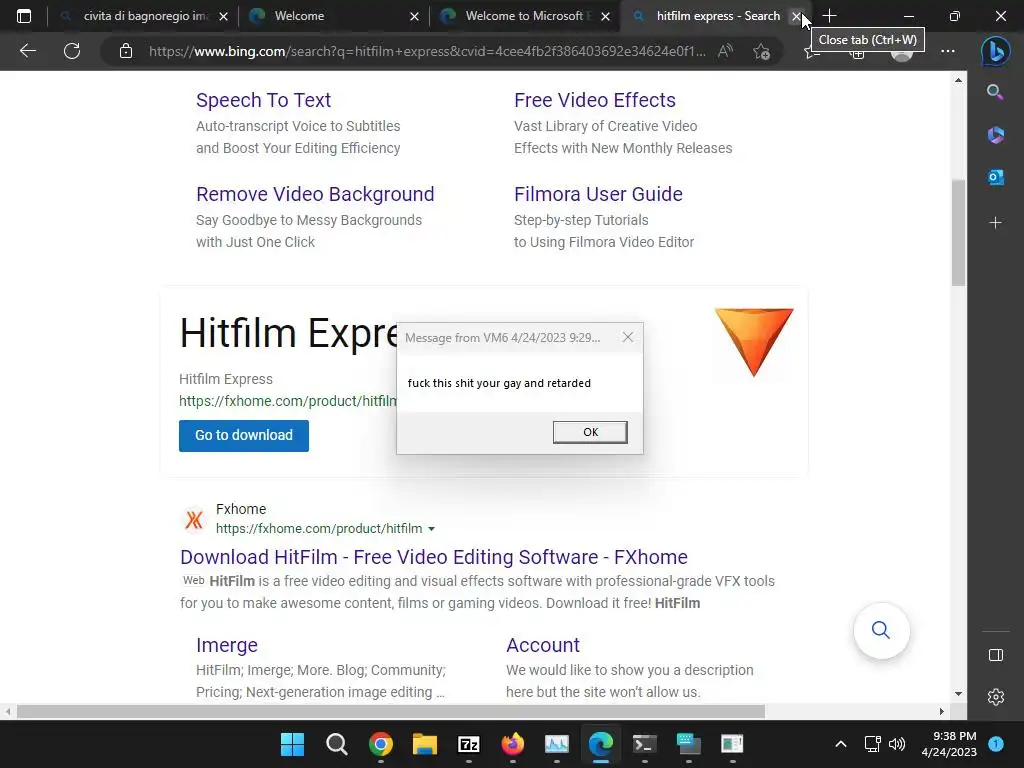Close the Welcome tab
Screen dimensions: 1024x768
tap(414, 16)
